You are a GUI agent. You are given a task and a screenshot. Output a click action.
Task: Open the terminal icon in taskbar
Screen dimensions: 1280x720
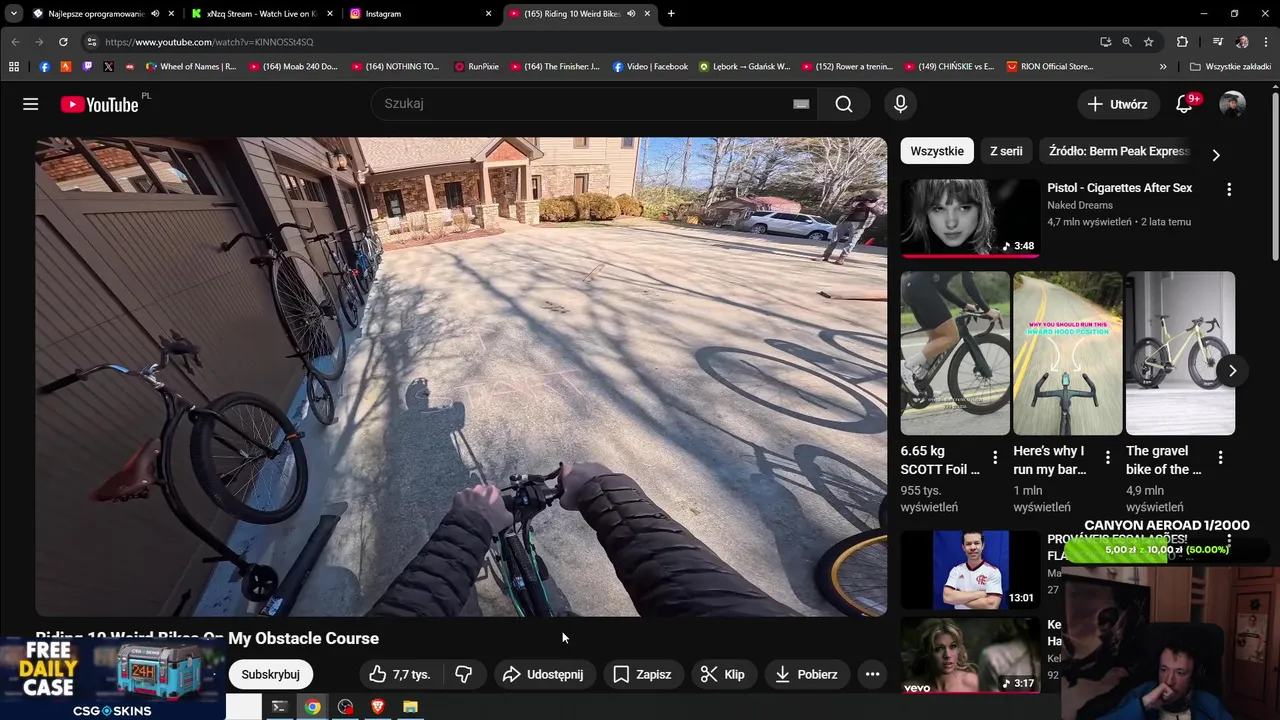click(280, 707)
